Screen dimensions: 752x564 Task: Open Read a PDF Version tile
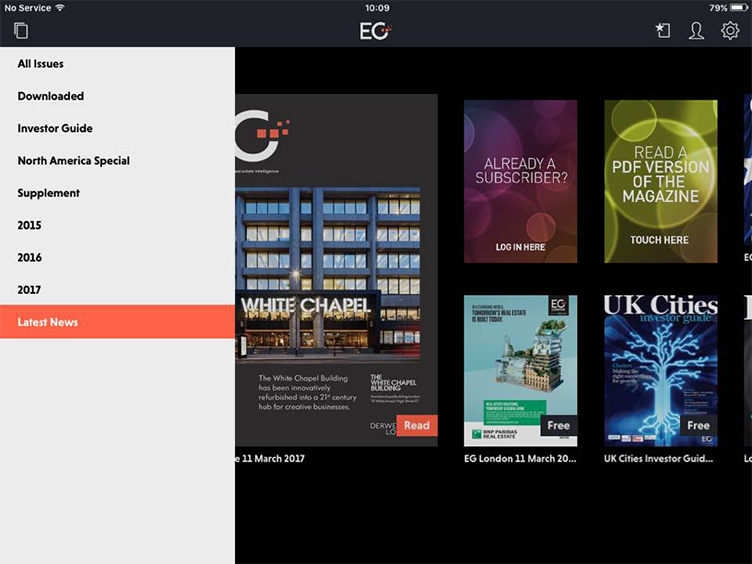pyautogui.click(x=660, y=181)
